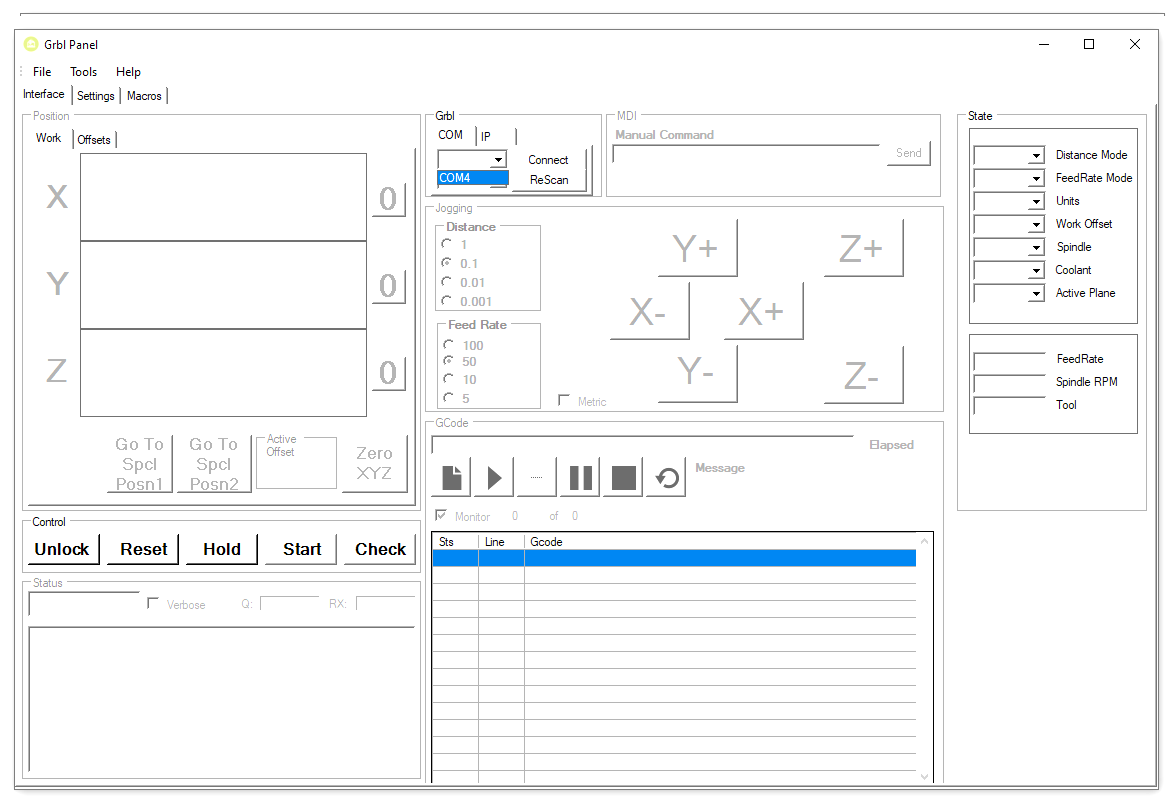Image resolution: width=1172 pixels, height=804 pixels.
Task: Click the Start control button
Action: coord(302,549)
